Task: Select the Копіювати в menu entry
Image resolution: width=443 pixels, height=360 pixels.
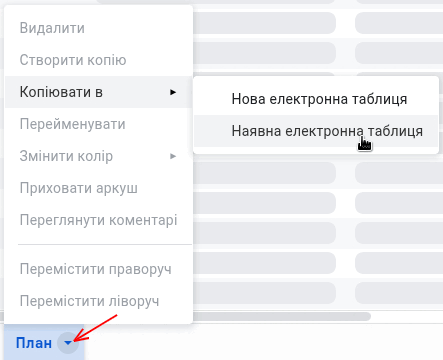Action: pyautogui.click(x=99, y=92)
